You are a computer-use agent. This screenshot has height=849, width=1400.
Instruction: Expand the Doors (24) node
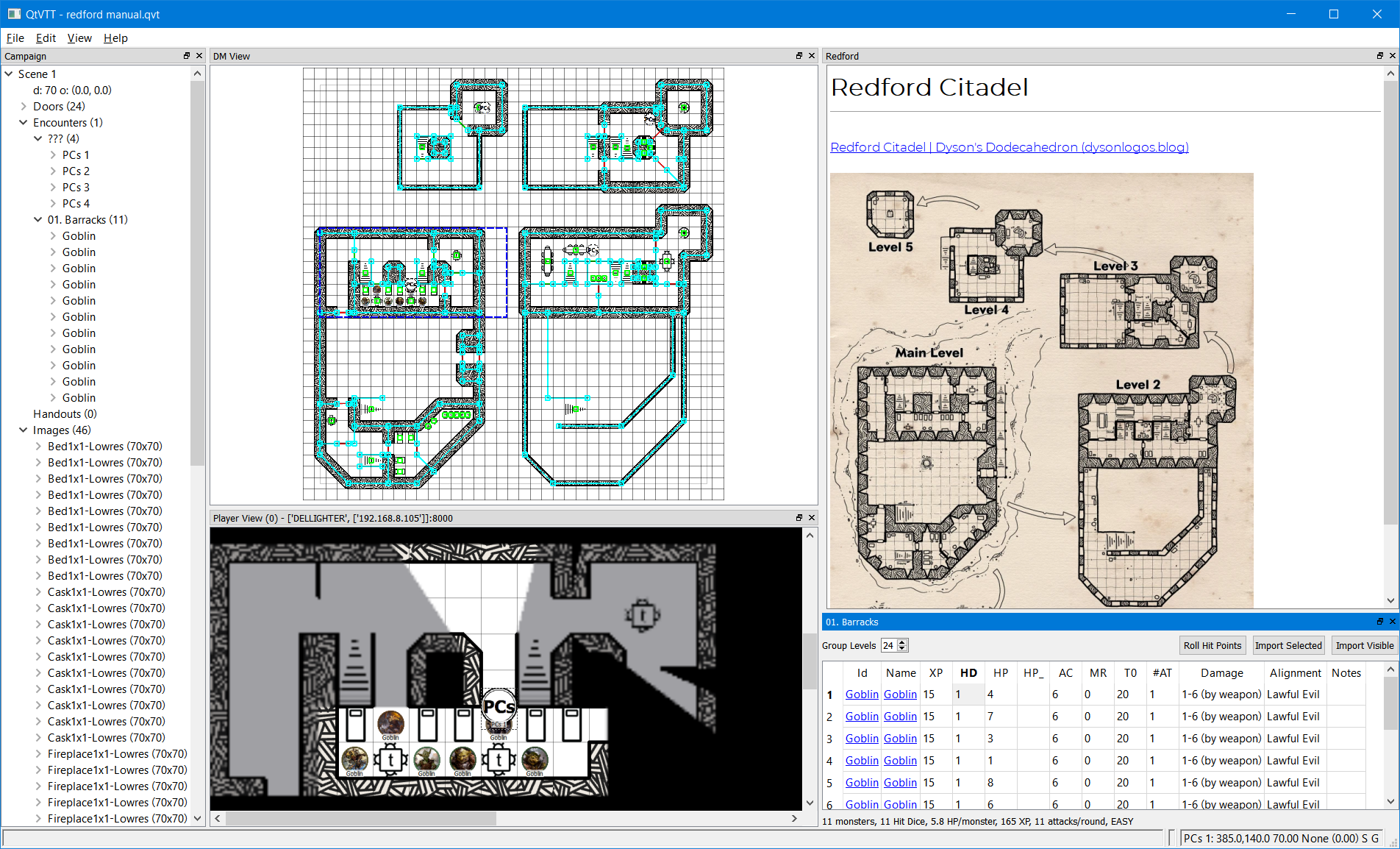pos(24,107)
